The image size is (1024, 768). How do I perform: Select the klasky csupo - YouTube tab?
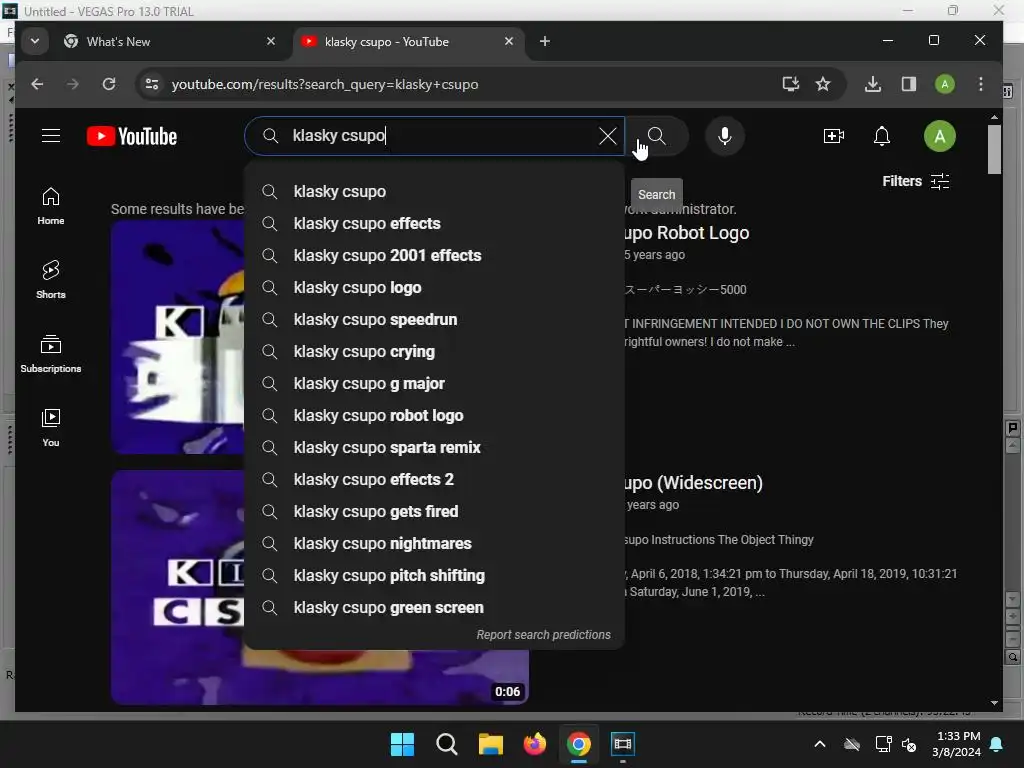[408, 42]
